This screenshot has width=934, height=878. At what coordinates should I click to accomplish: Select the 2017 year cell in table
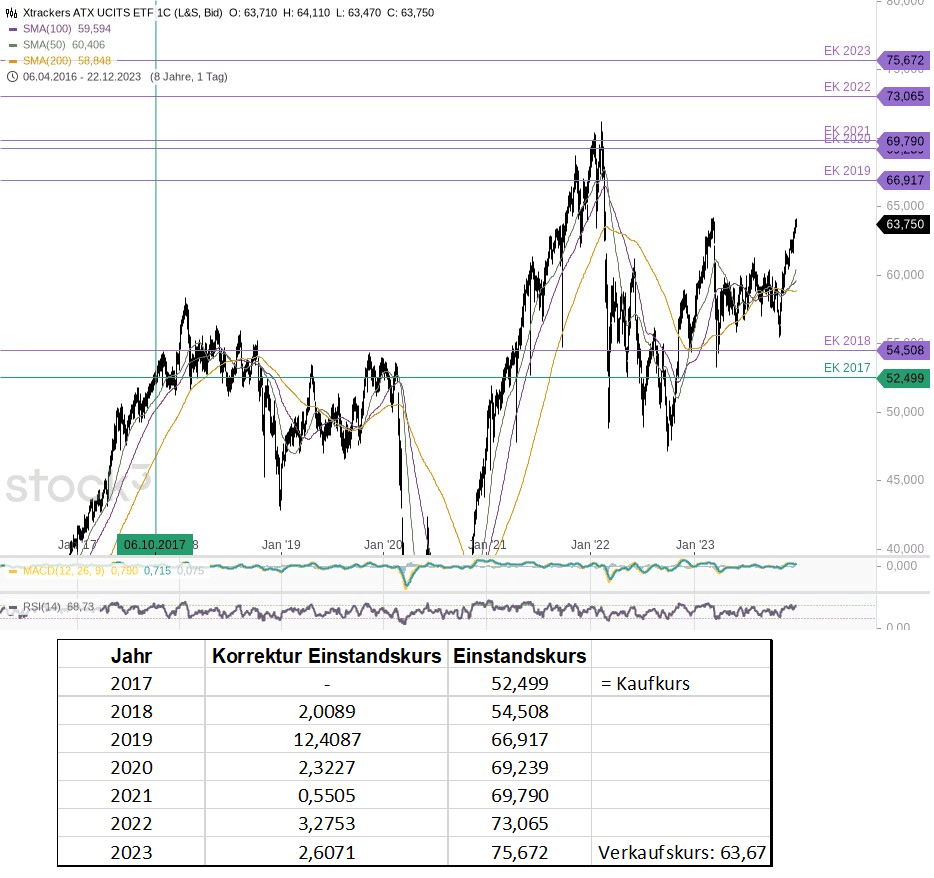[x=132, y=683]
